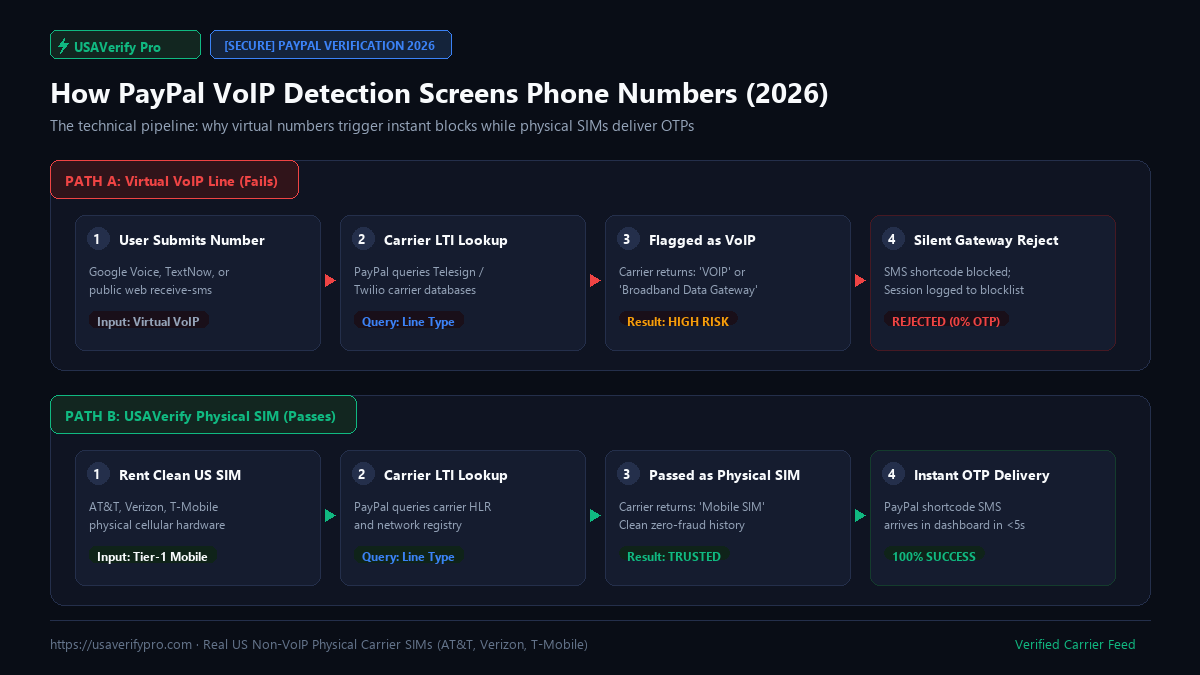Image resolution: width=1200 pixels, height=675 pixels.
Task: Open the usaverifypro.com footer link
Action: coord(121,645)
